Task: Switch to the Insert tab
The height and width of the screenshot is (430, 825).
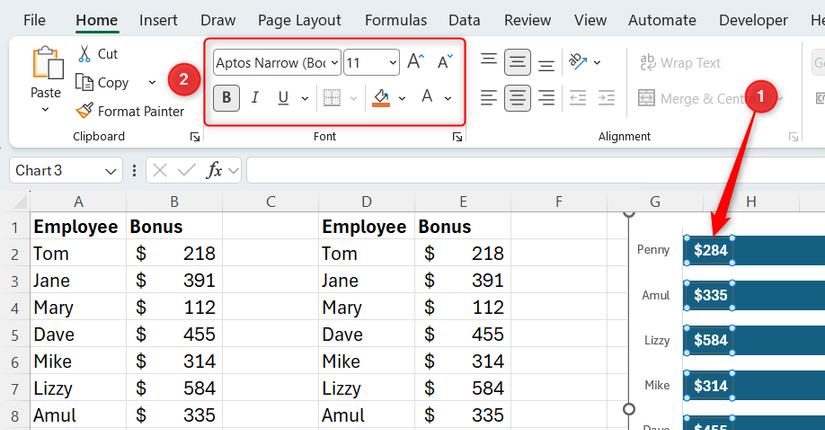Action: coord(158,20)
